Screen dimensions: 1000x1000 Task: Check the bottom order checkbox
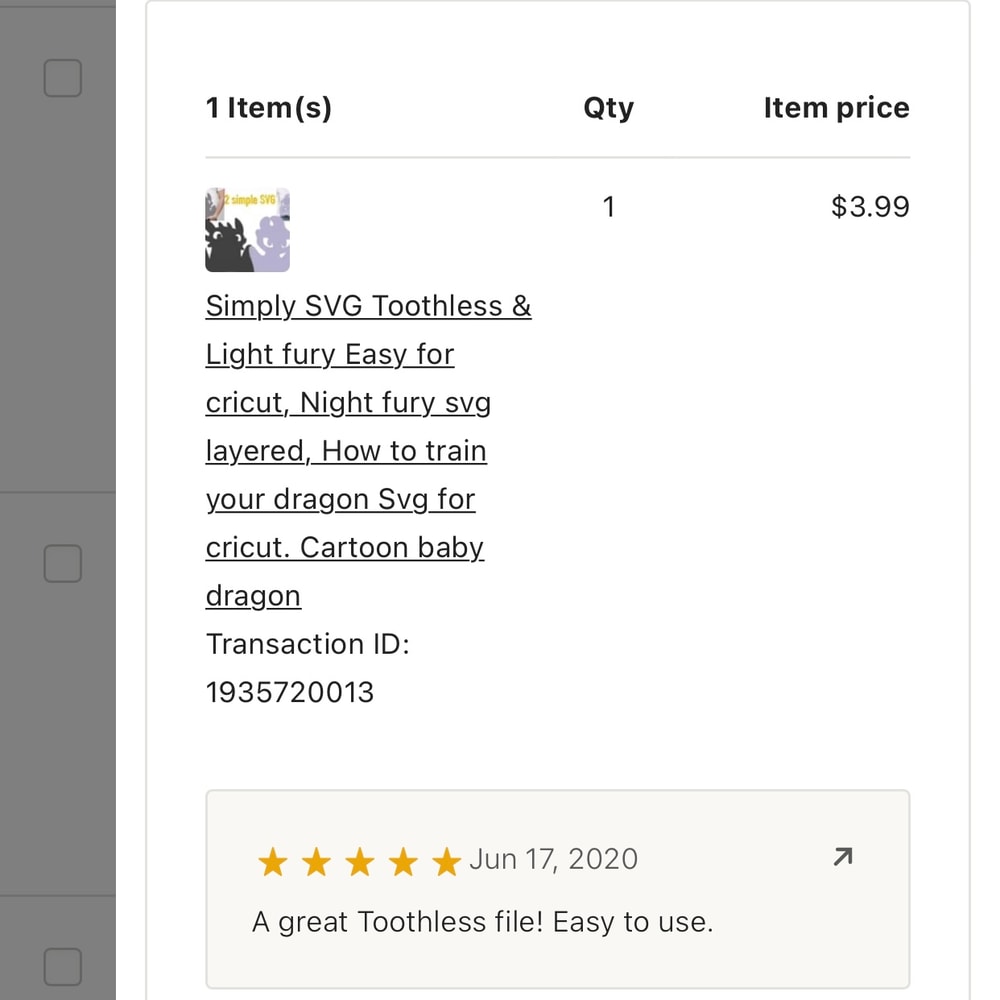[x=63, y=967]
